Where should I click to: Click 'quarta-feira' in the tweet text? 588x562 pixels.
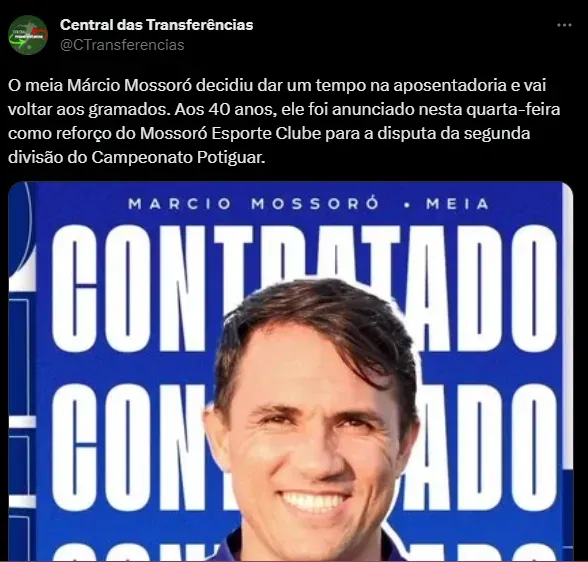511,109
